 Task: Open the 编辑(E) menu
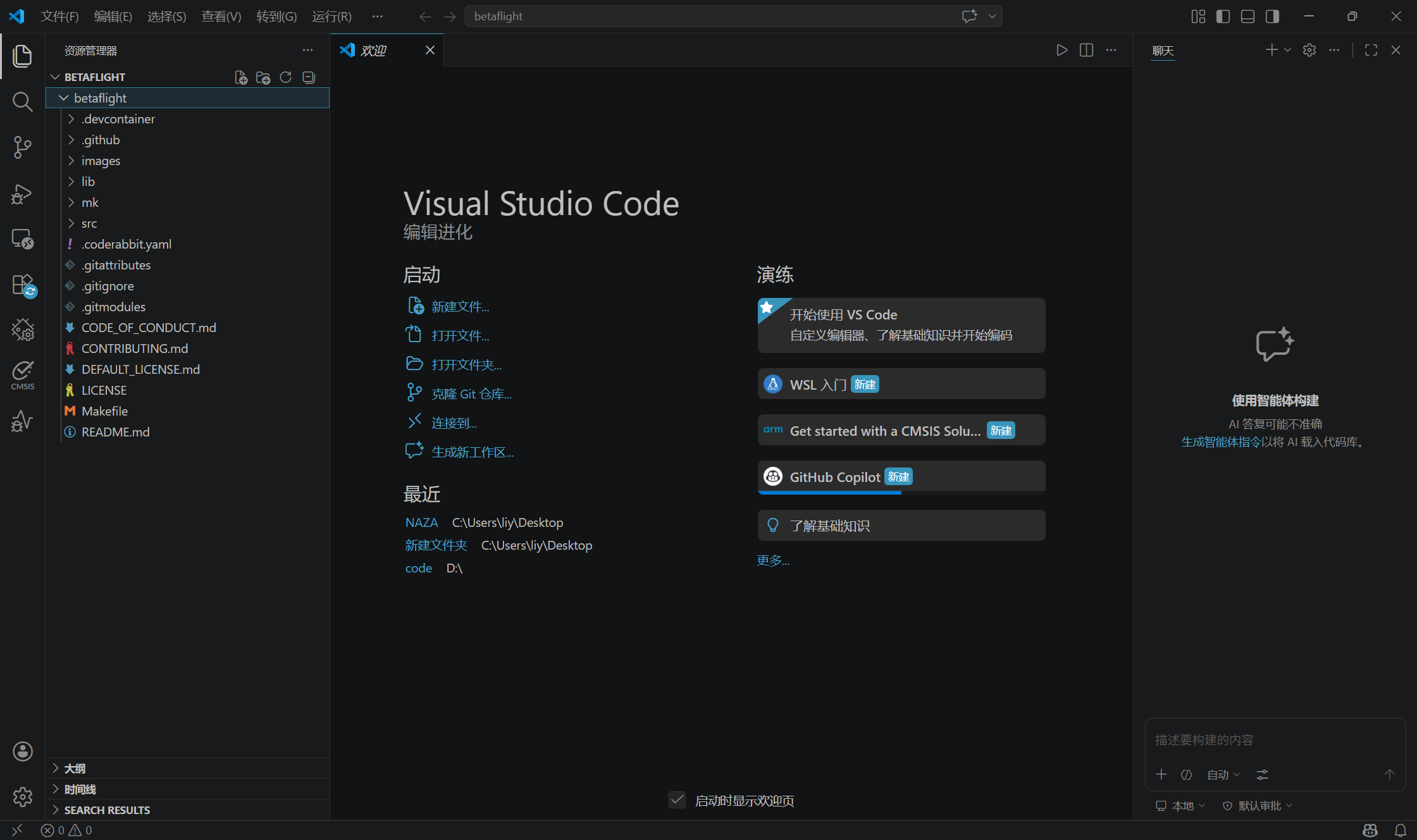click(x=113, y=16)
